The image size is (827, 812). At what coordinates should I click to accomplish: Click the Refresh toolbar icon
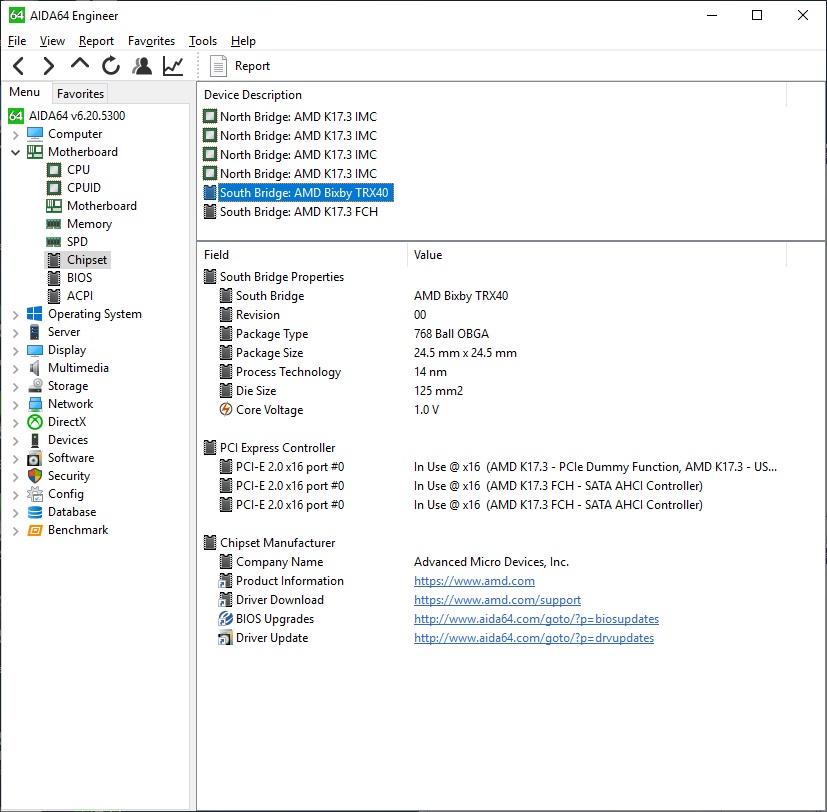(111, 66)
